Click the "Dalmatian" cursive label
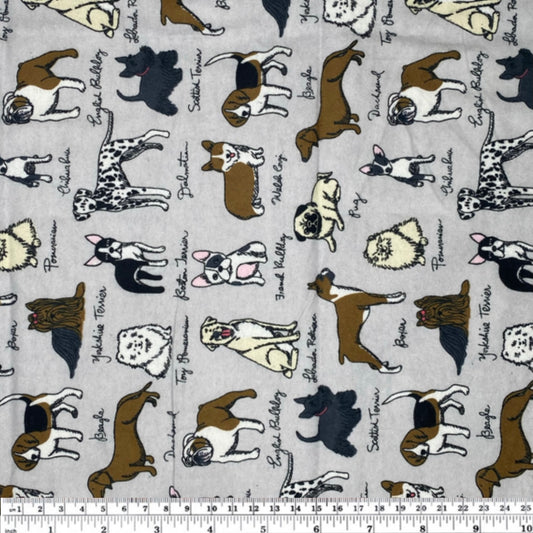This screenshot has height=533, width=533. pyautogui.click(x=185, y=170)
